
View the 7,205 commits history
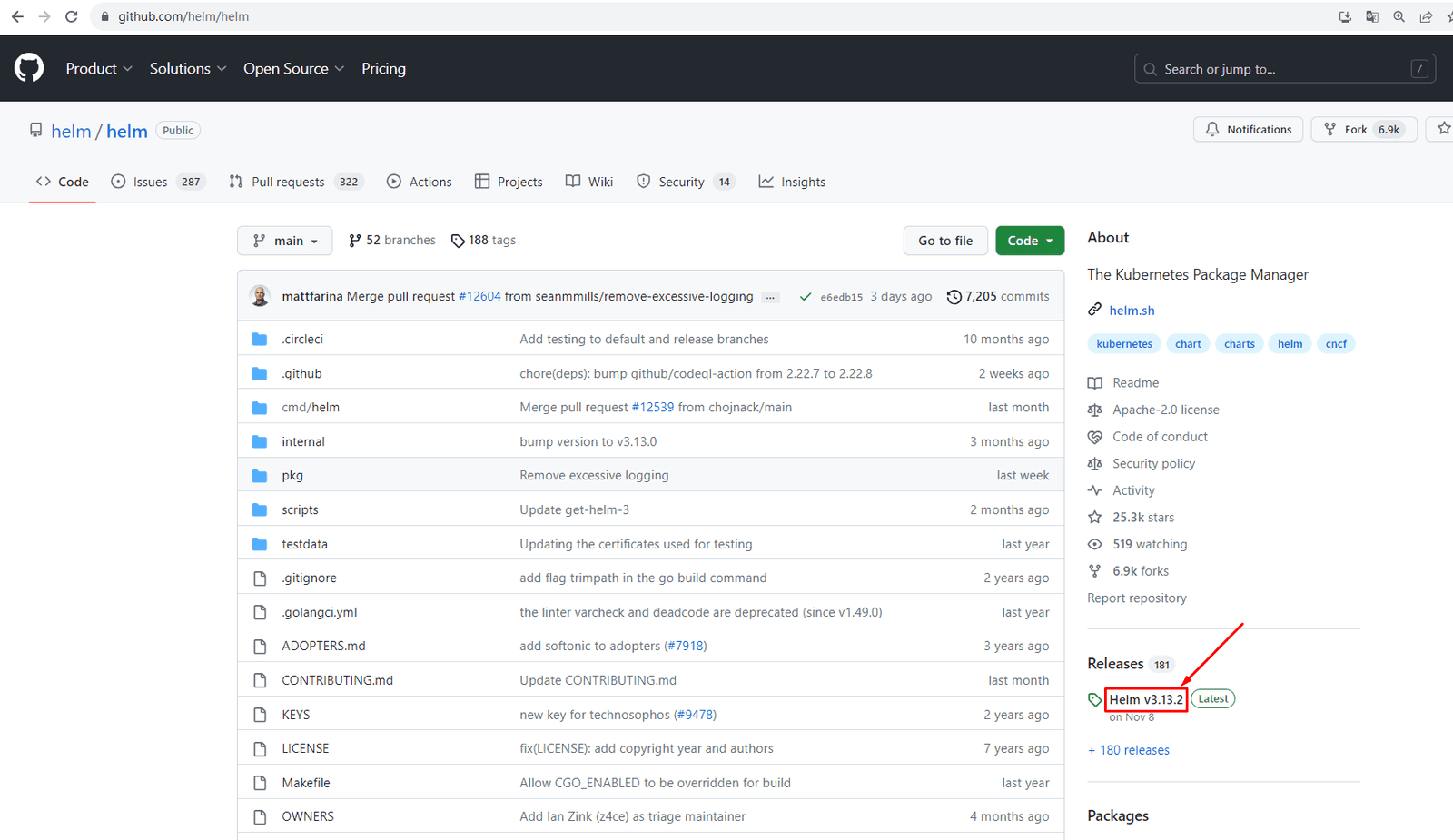click(x=998, y=297)
